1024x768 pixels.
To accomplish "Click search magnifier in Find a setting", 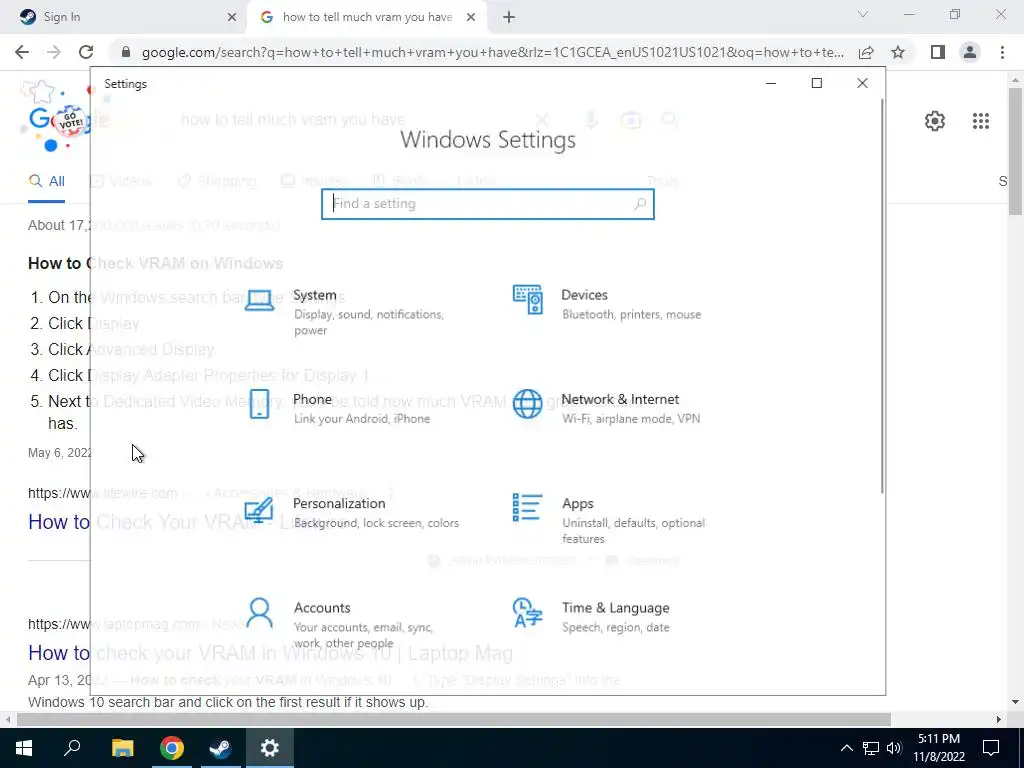I will pos(640,204).
